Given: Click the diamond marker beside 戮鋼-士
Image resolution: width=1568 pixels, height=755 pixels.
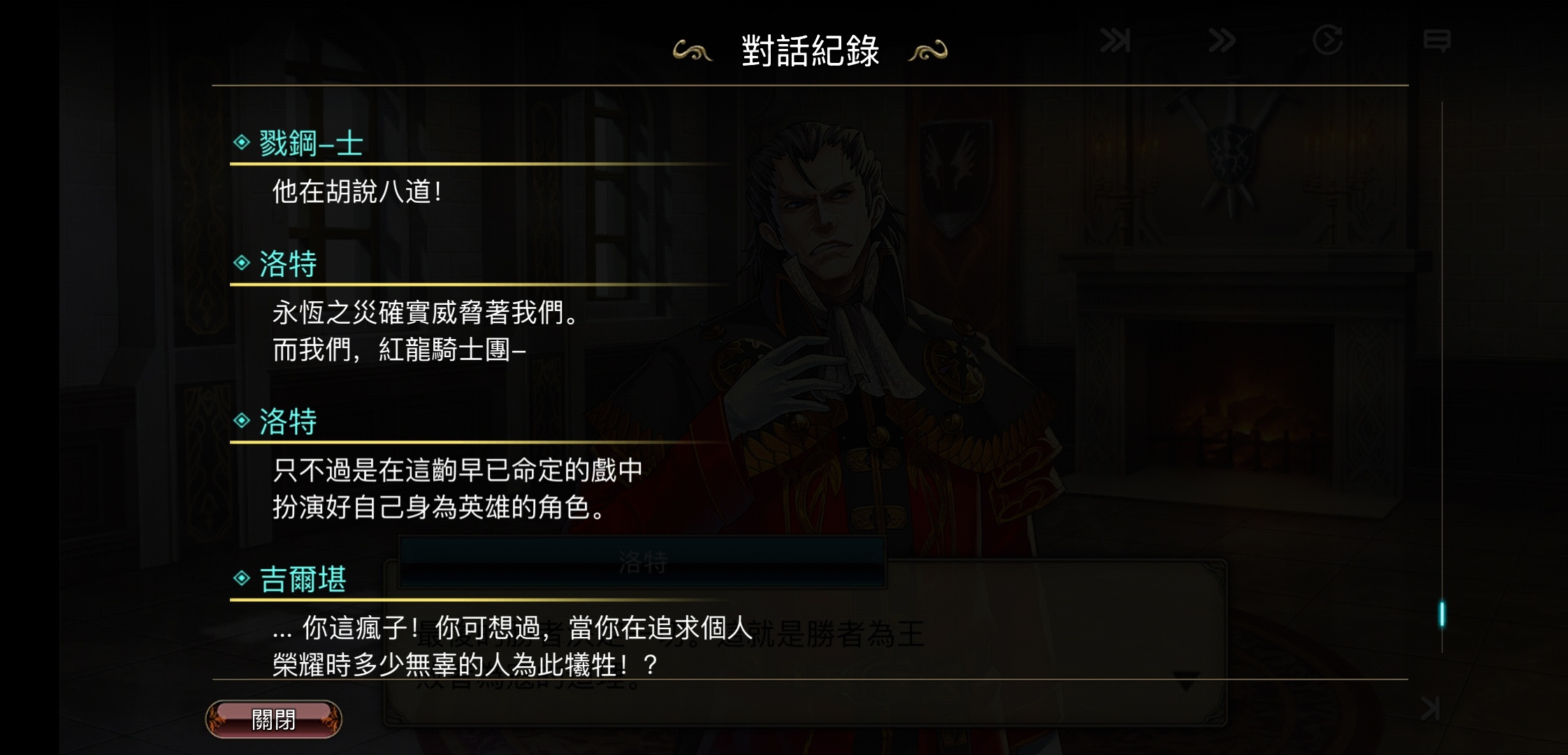Looking at the screenshot, I should [242, 143].
